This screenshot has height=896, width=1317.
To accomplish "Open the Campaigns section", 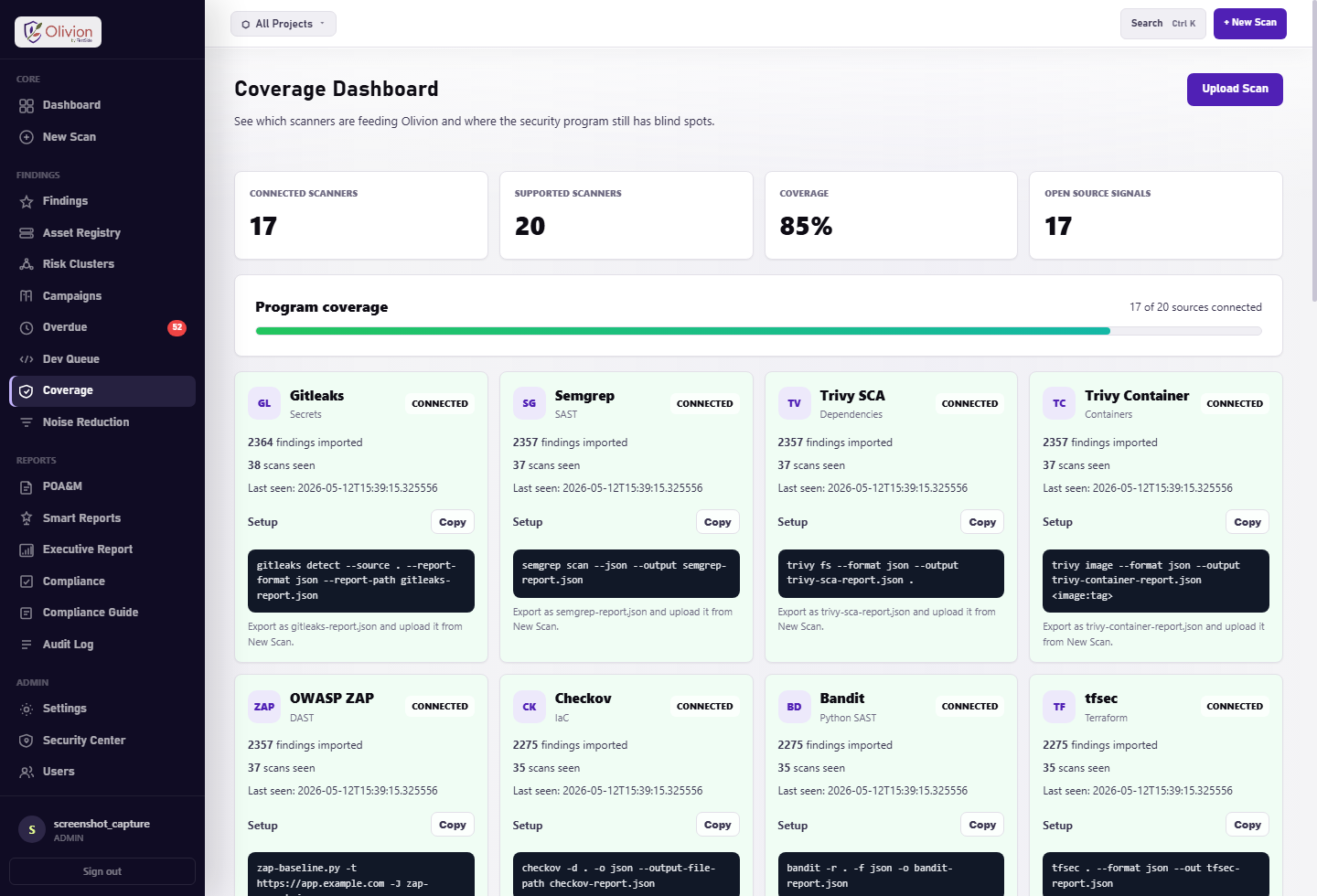I will click(102, 296).
